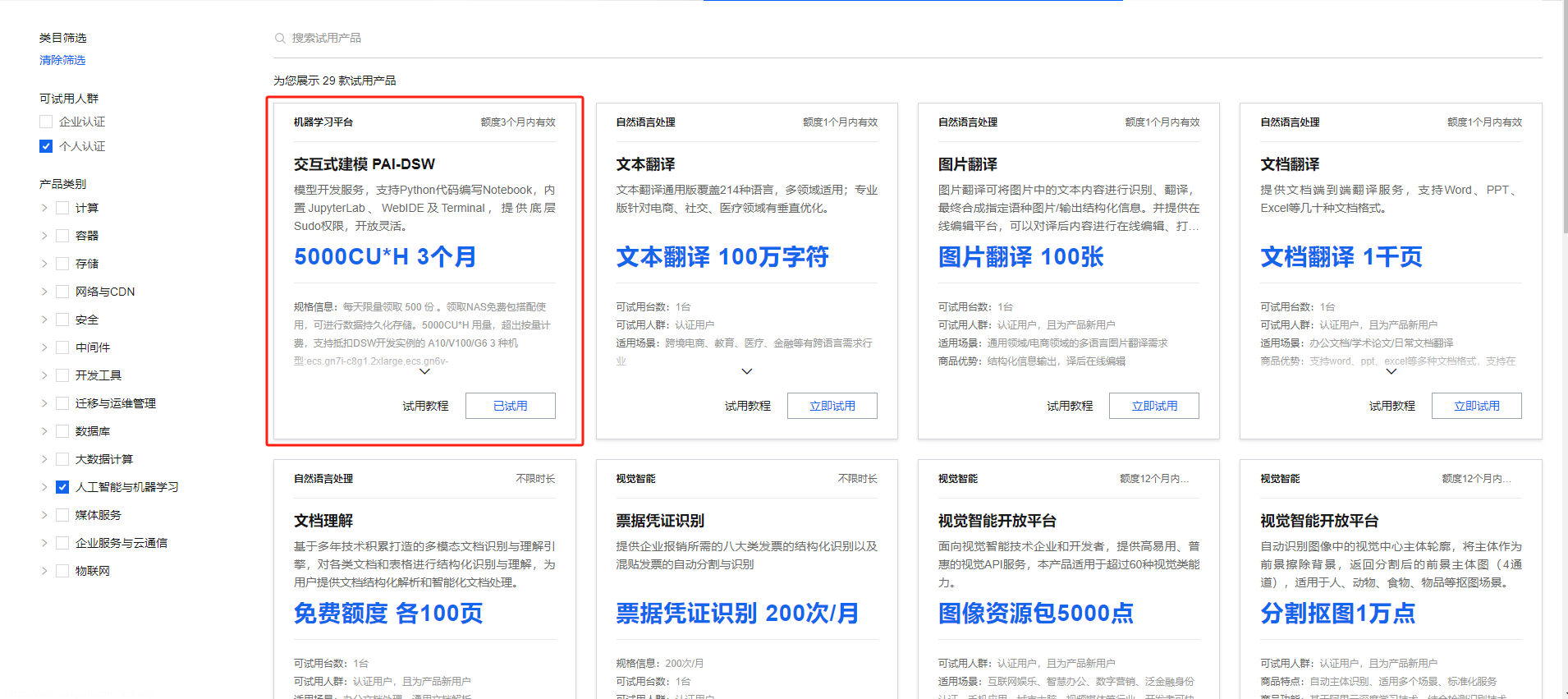
Task: Check the 网络与CDN category checkbox
Action: click(62, 292)
